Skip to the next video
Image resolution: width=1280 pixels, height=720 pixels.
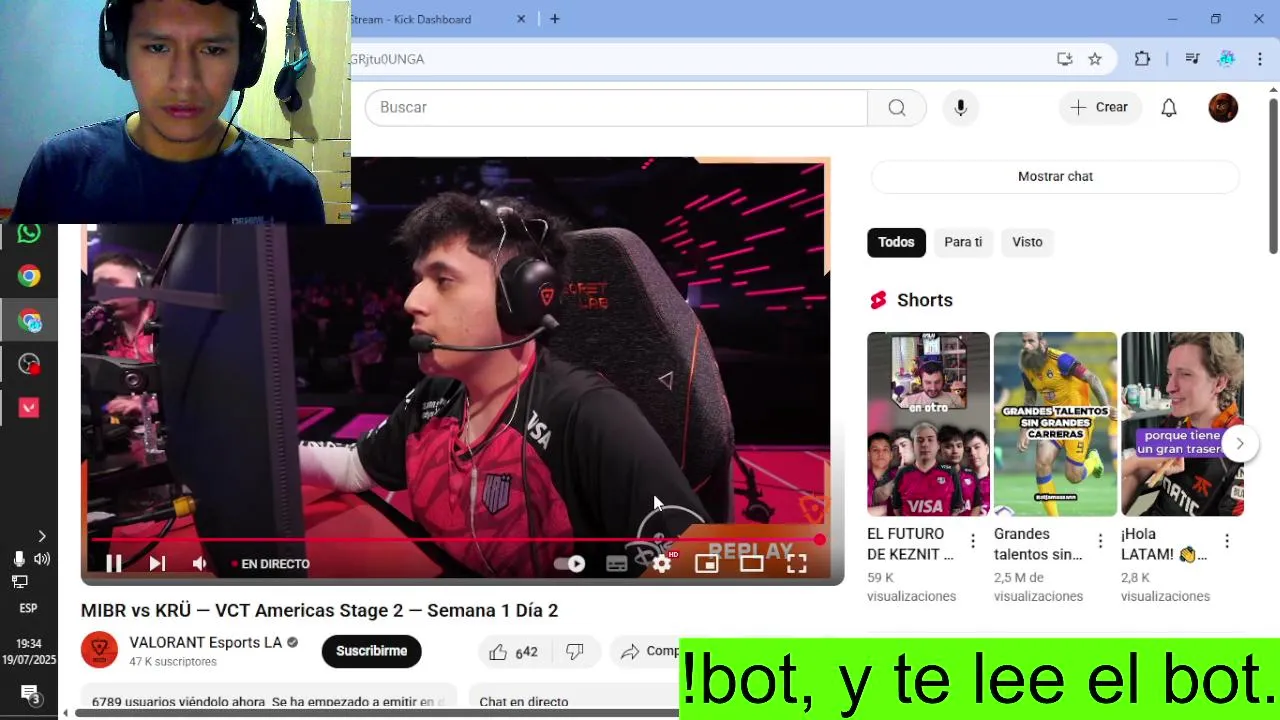[x=157, y=564]
